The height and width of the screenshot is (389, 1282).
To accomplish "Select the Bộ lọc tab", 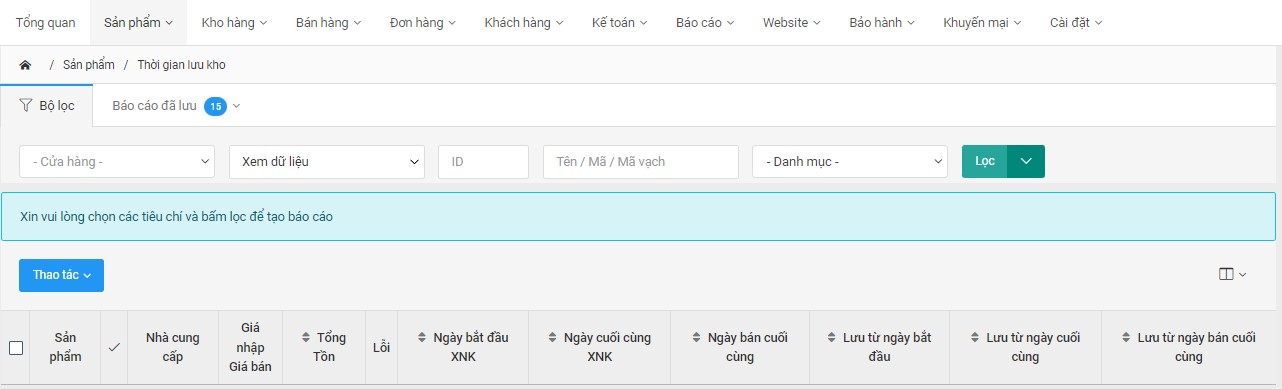I will 47,105.
